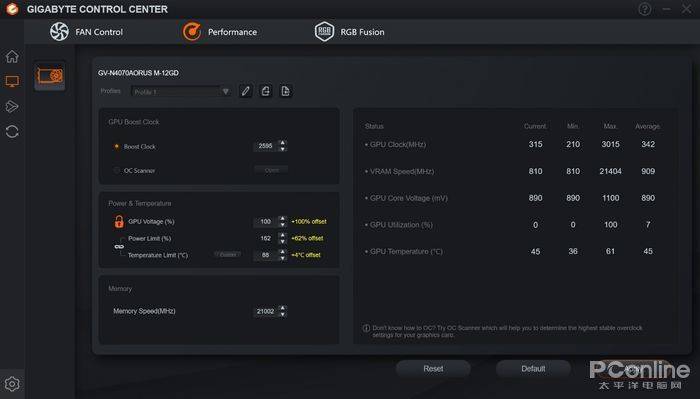The image size is (700, 399).
Task: Open the arrow-shaped sidebar icon
Action: click(12, 106)
